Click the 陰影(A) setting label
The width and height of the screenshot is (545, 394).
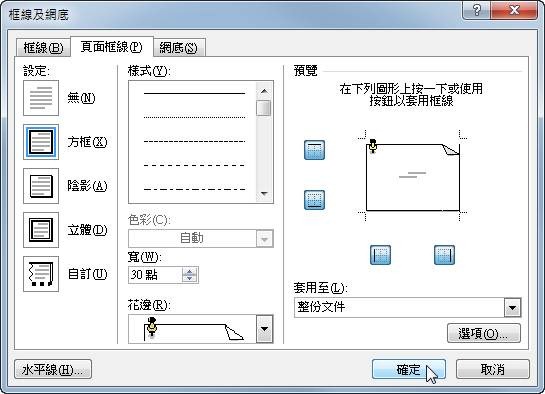coord(87,186)
